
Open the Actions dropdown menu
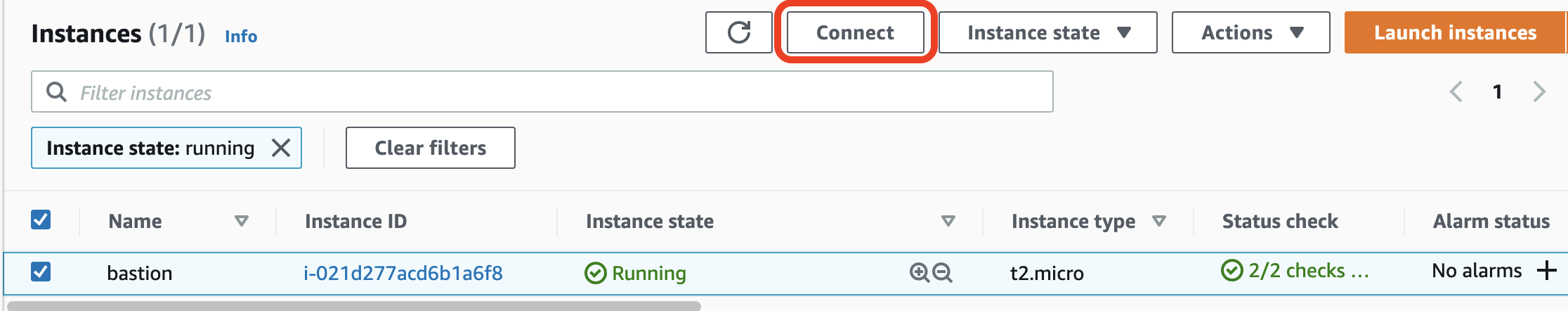click(x=1250, y=32)
